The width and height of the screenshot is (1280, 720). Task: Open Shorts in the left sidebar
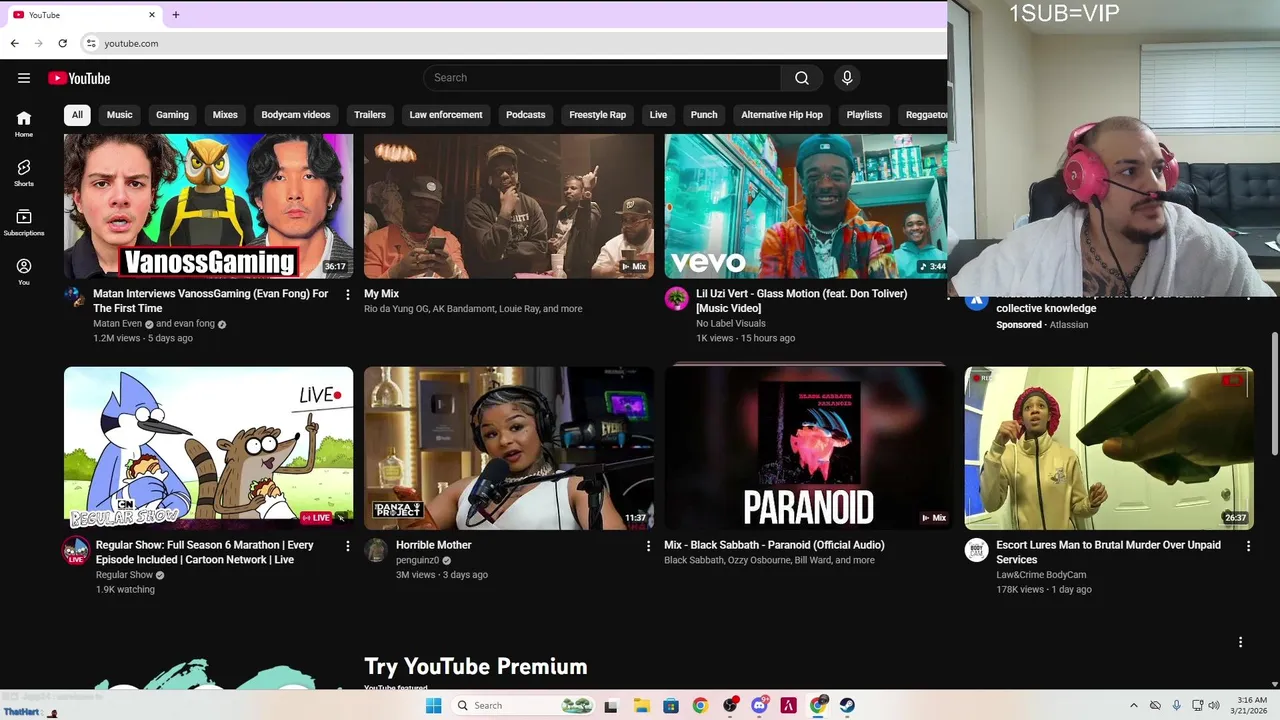(24, 173)
